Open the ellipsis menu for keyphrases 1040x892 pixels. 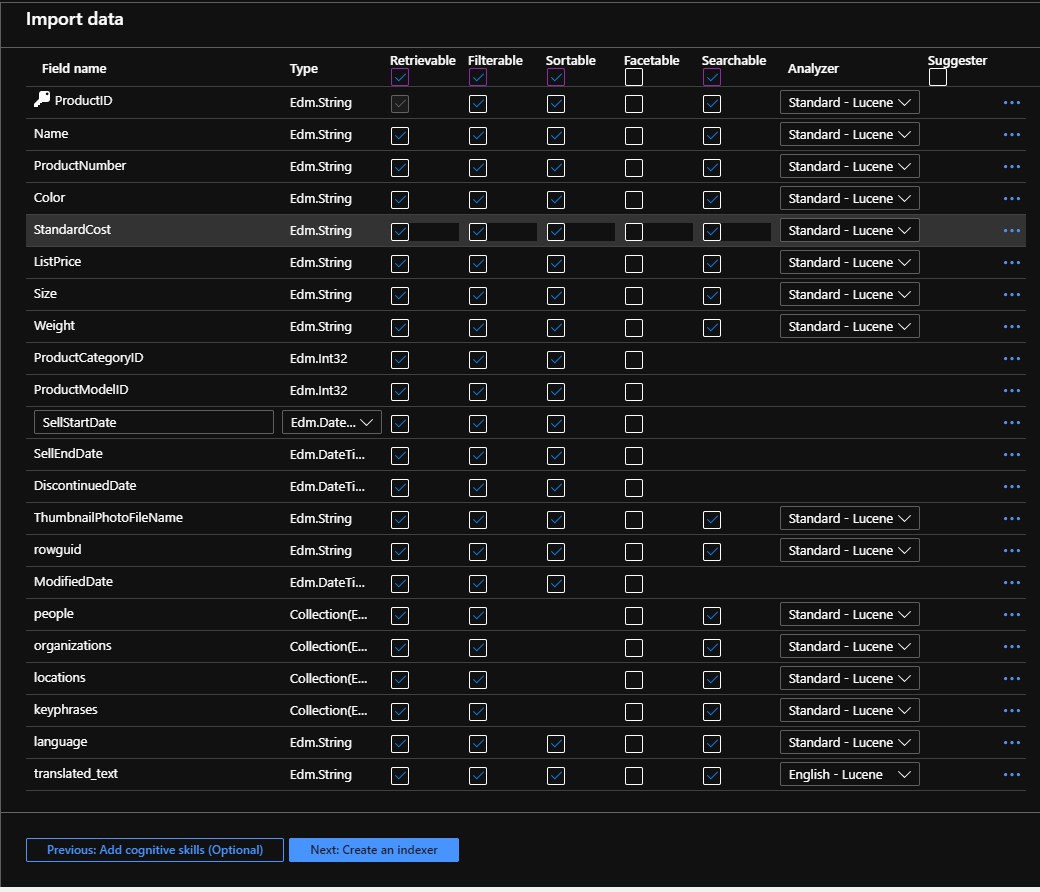tap(1011, 710)
